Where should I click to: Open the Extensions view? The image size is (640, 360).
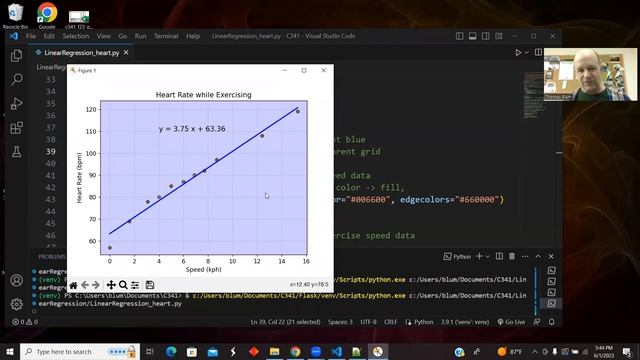pos(16,128)
